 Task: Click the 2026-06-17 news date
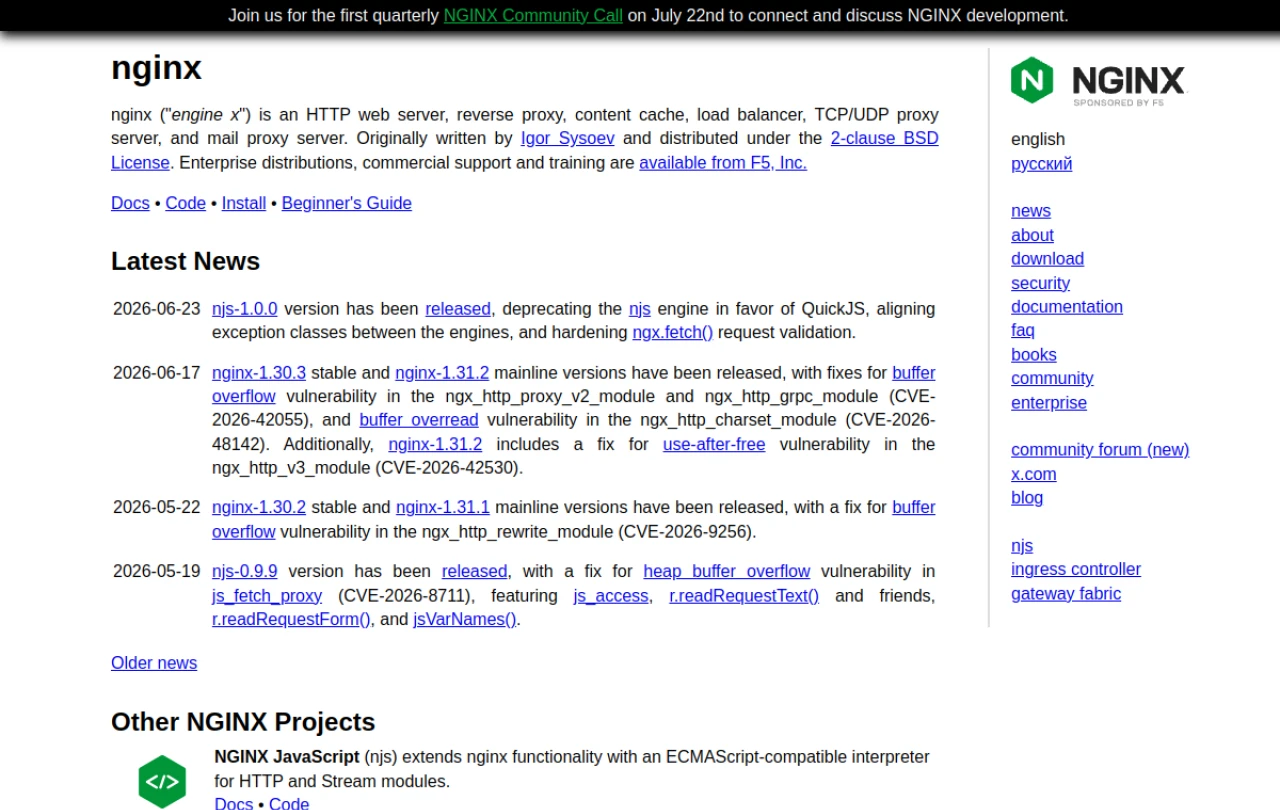point(157,372)
